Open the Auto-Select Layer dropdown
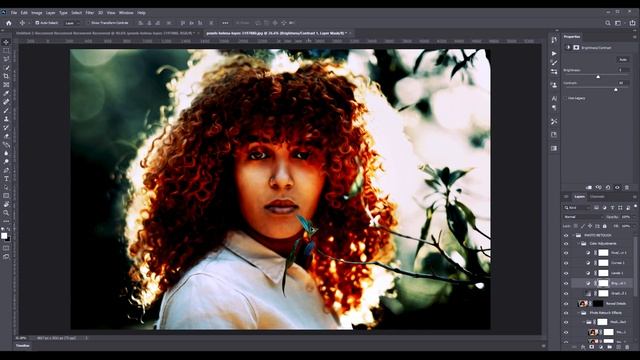Screen dimensions: 640x360 tap(72, 23)
